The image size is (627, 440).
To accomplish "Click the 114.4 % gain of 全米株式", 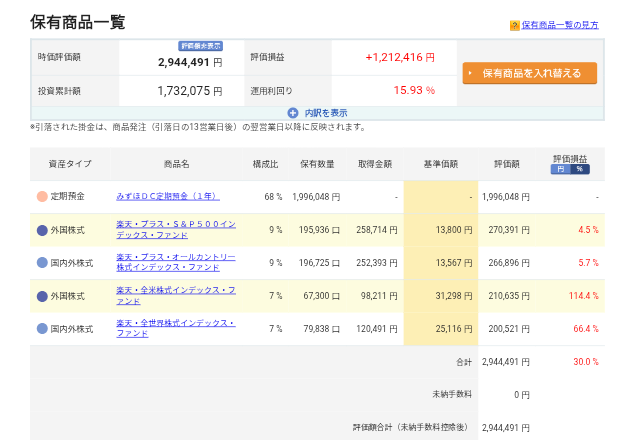I will tap(583, 296).
